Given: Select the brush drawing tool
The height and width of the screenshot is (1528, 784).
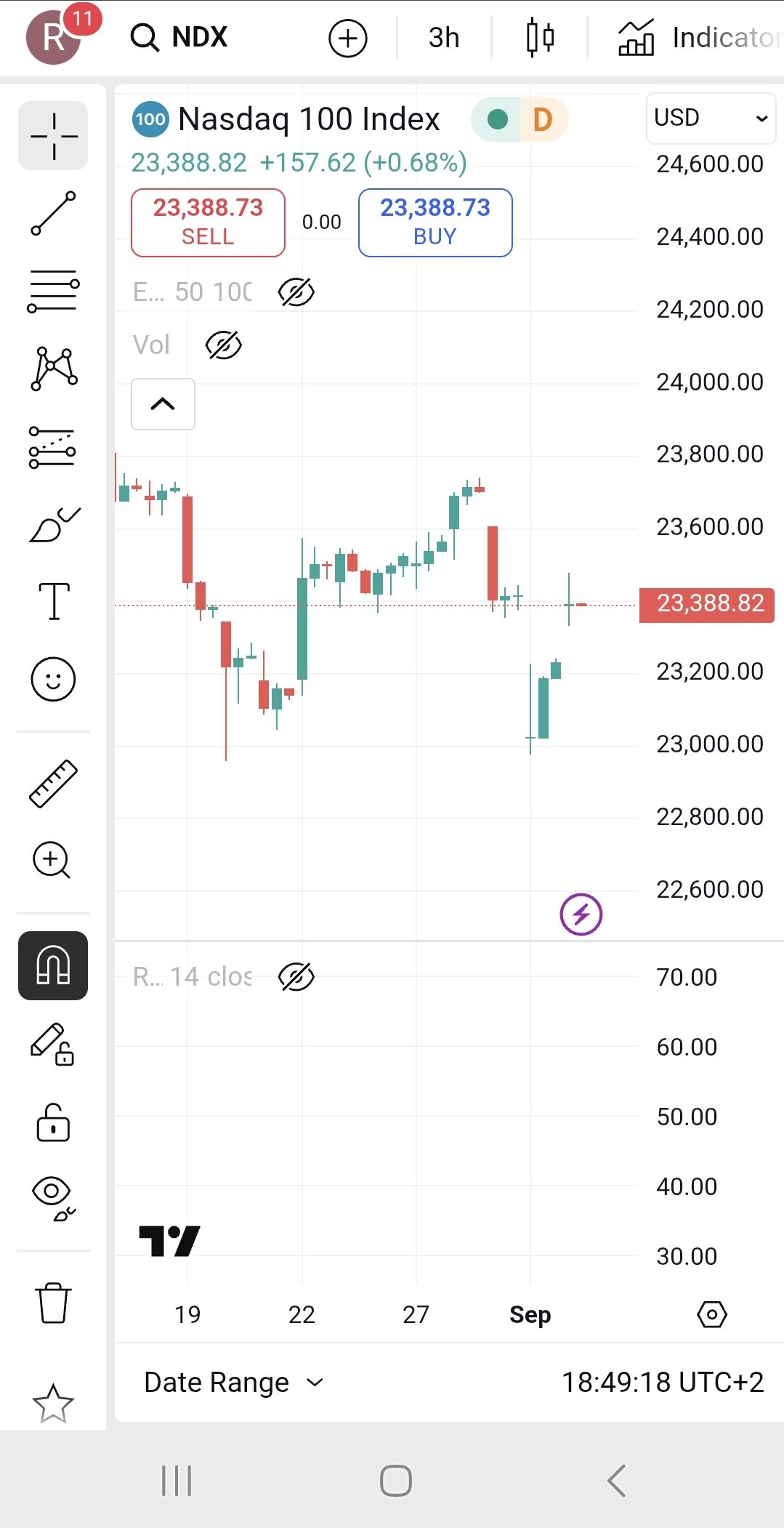Looking at the screenshot, I should tap(53, 524).
